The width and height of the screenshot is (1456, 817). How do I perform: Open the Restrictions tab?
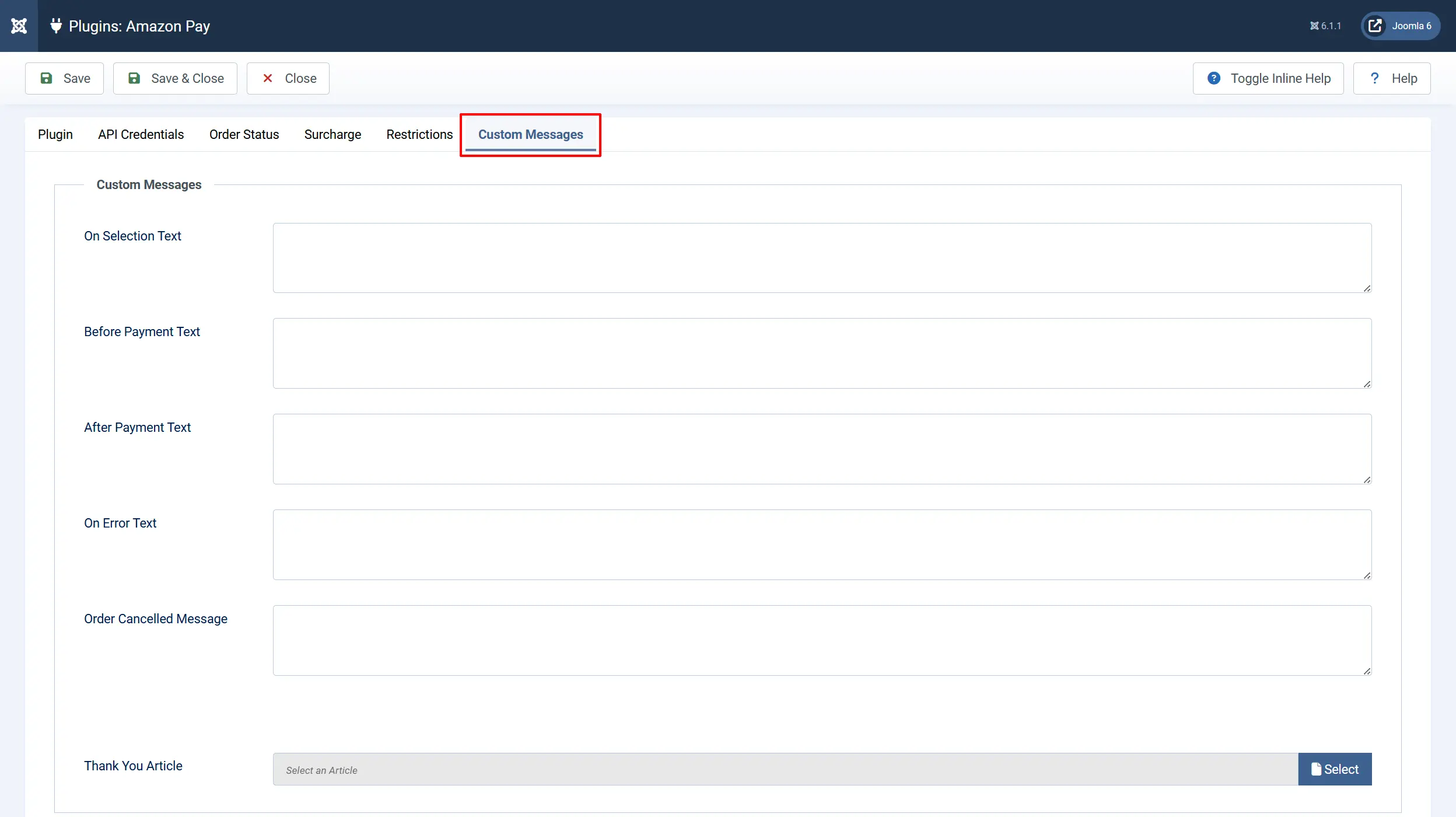click(419, 134)
